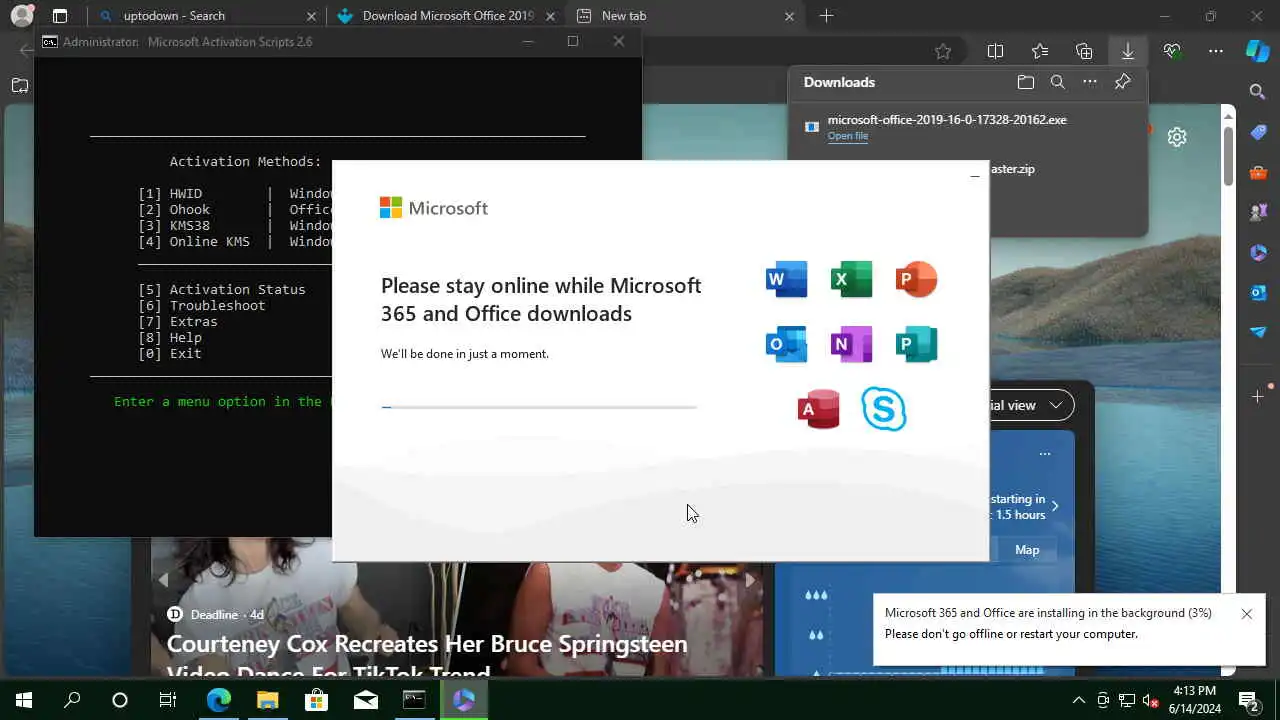Click Activation Status line in script window
Screen dimensions: 1280x720
coord(222,289)
